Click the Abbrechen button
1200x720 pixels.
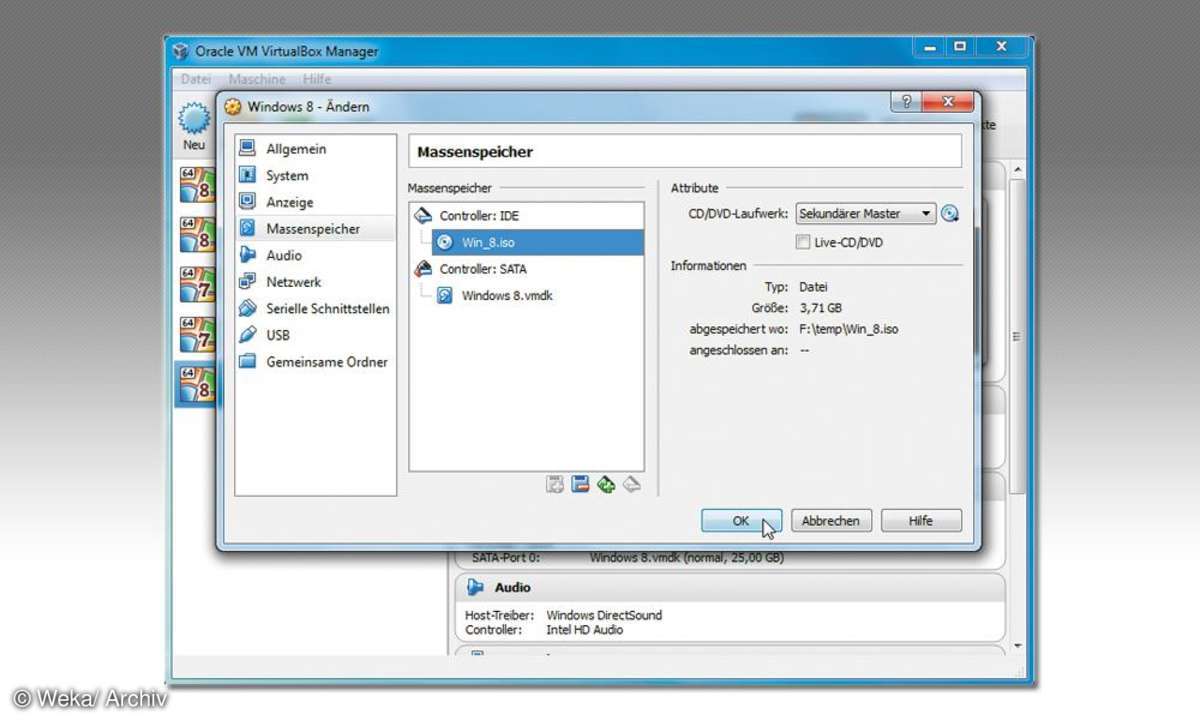click(x=831, y=521)
